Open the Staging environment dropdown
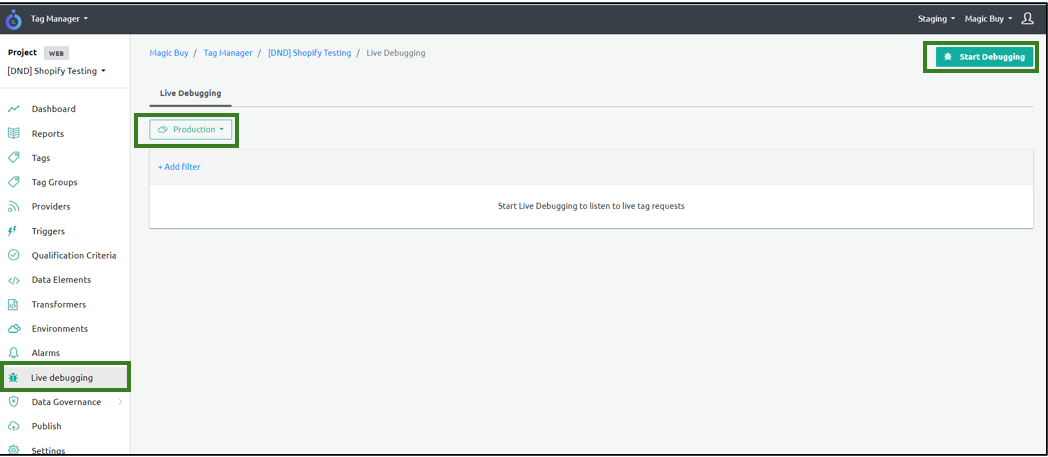Image resolution: width=1048 pixels, height=457 pixels. tap(936, 19)
